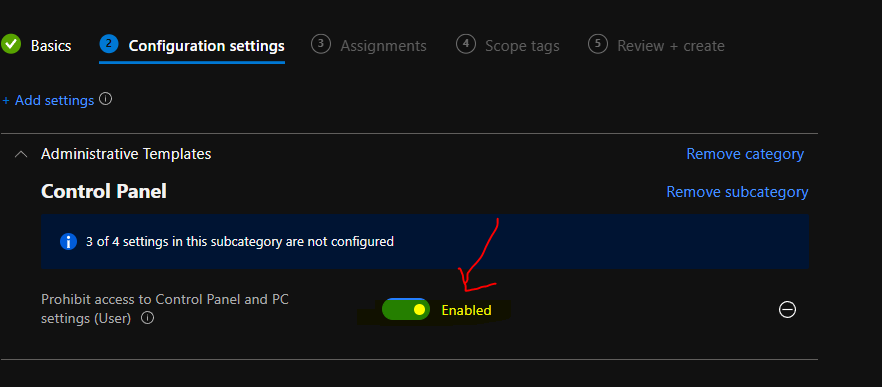This screenshot has width=882, height=387.
Task: Click the Enabled label beside the toggle
Action: (x=466, y=310)
